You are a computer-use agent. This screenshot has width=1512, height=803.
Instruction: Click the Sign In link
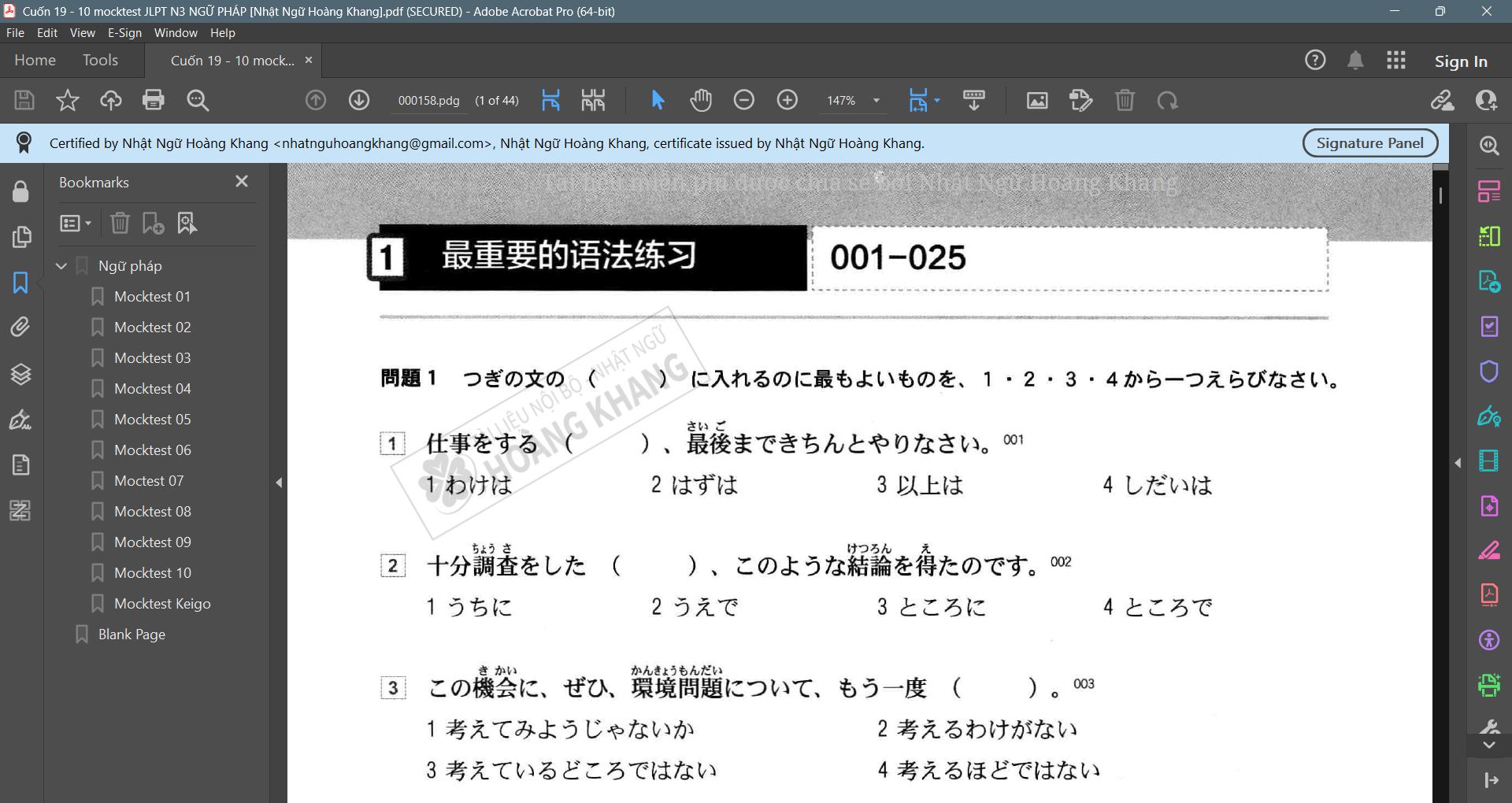(1461, 61)
